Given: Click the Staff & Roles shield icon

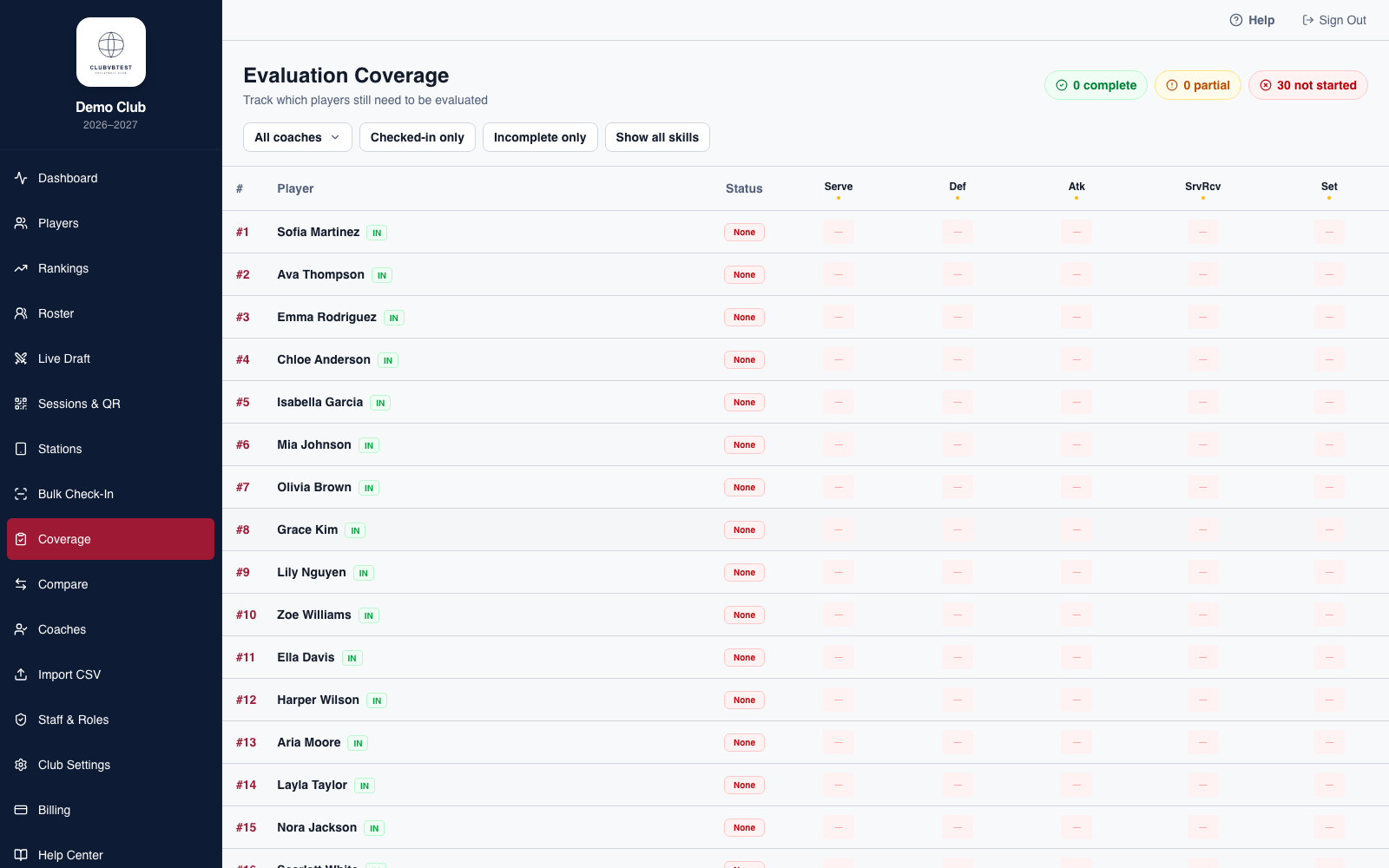Looking at the screenshot, I should (21, 720).
